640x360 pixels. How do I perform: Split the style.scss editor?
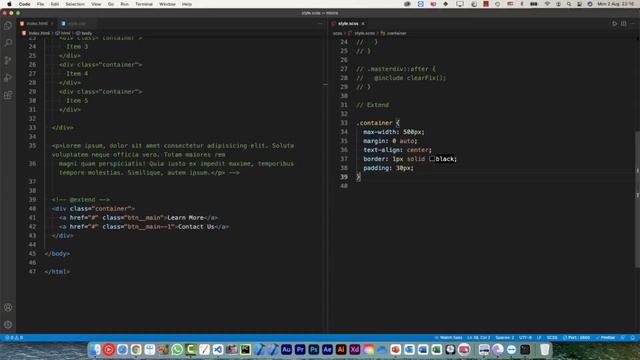(x=624, y=24)
